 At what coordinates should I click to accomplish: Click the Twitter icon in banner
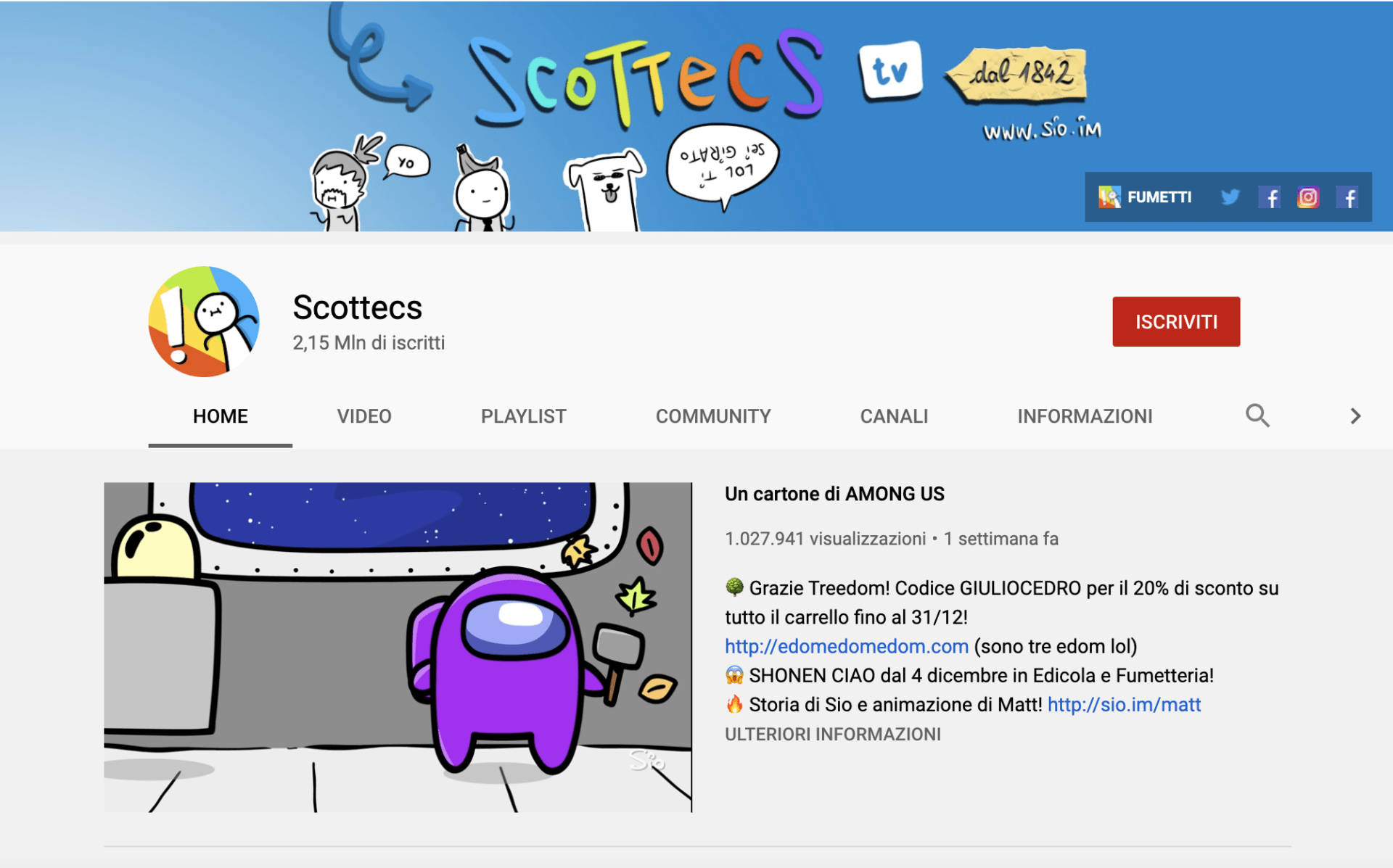pyautogui.click(x=1230, y=197)
